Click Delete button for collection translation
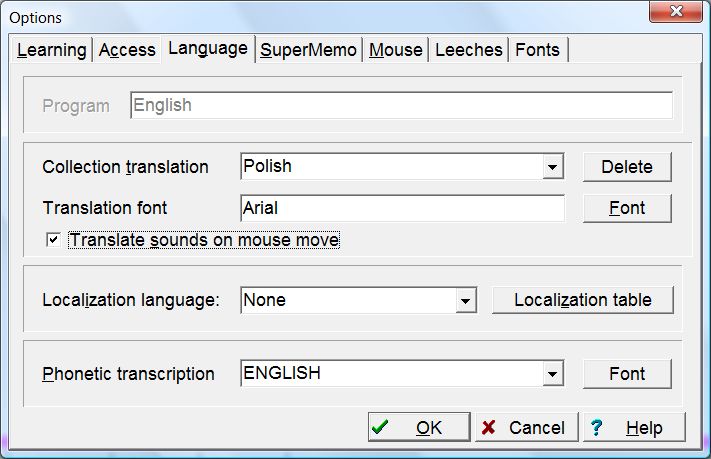Screen dimensions: 711x459 pyautogui.click(x=627, y=167)
